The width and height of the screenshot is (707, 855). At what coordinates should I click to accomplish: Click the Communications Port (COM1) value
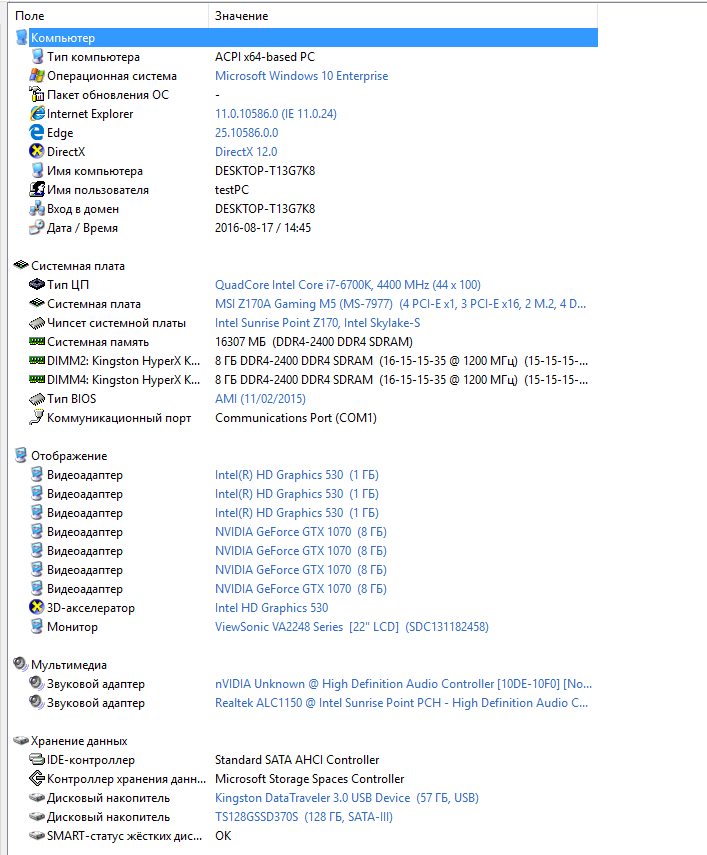pyautogui.click(x=296, y=418)
